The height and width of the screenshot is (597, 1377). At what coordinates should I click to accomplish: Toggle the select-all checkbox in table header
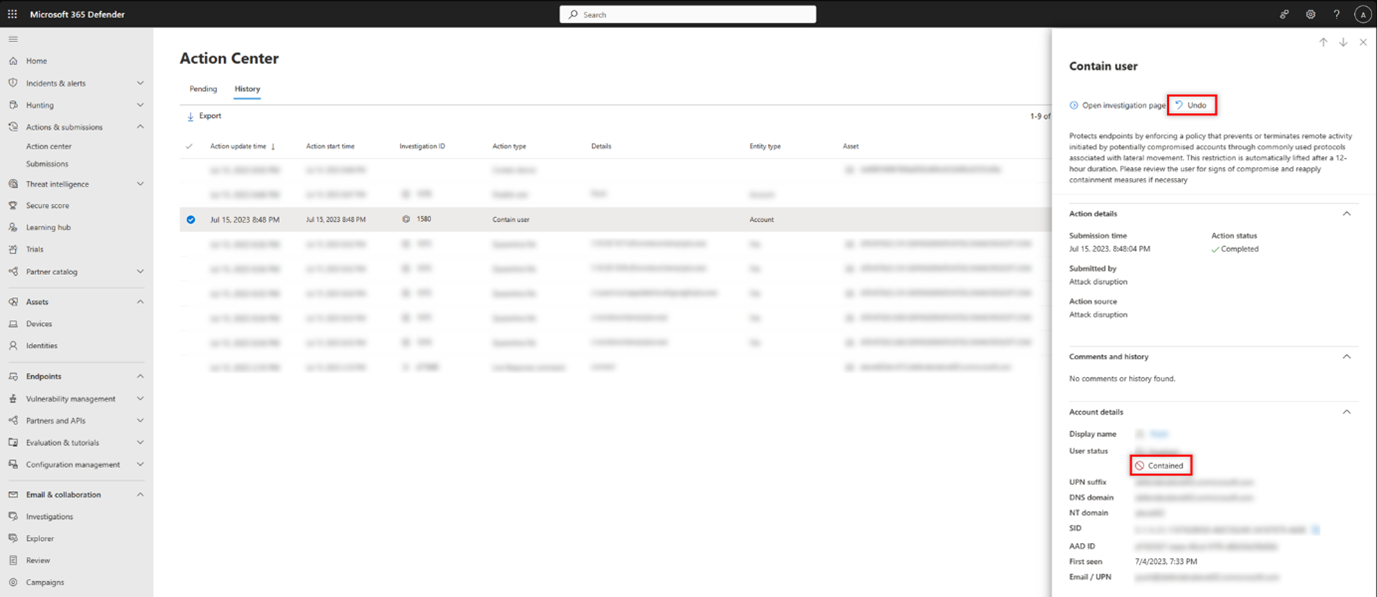click(x=190, y=145)
